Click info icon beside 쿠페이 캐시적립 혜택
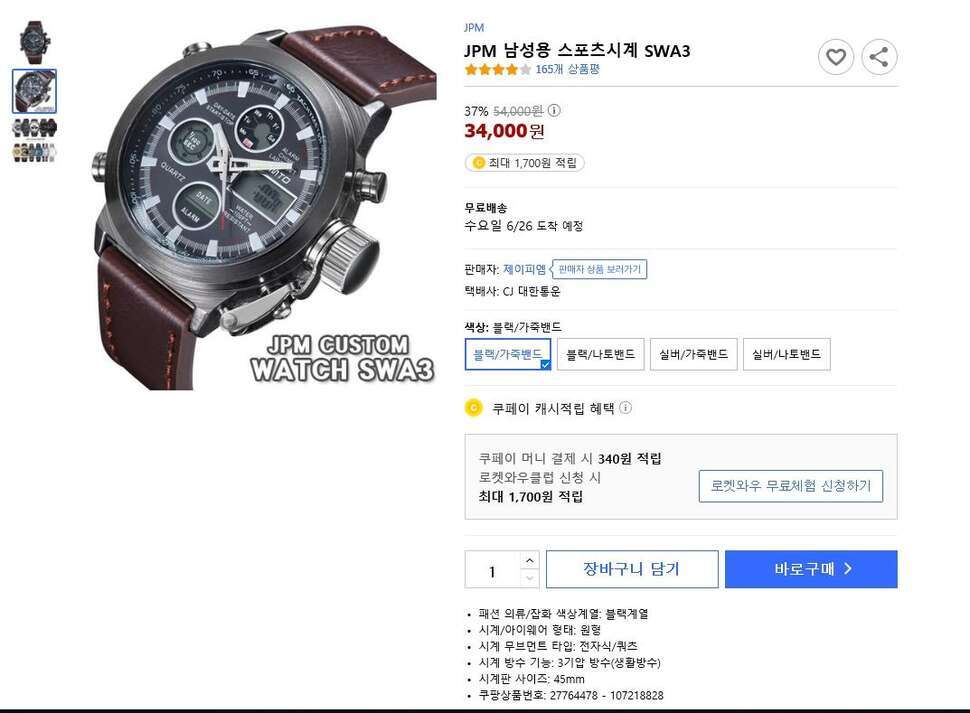The width and height of the screenshot is (970, 713). pos(625,408)
